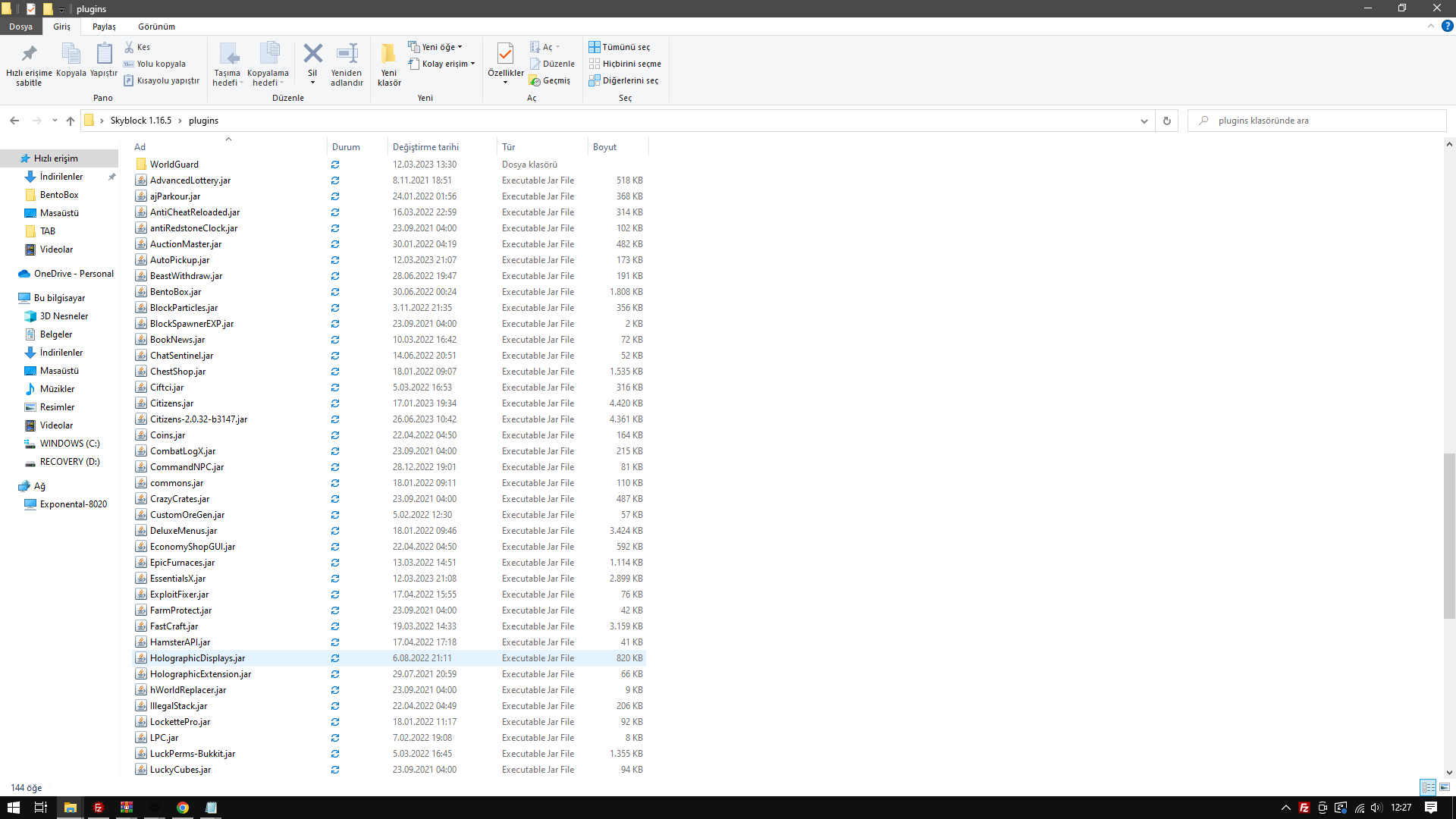Open Kopyalama hedefi copy-to menu

pyautogui.click(x=268, y=64)
